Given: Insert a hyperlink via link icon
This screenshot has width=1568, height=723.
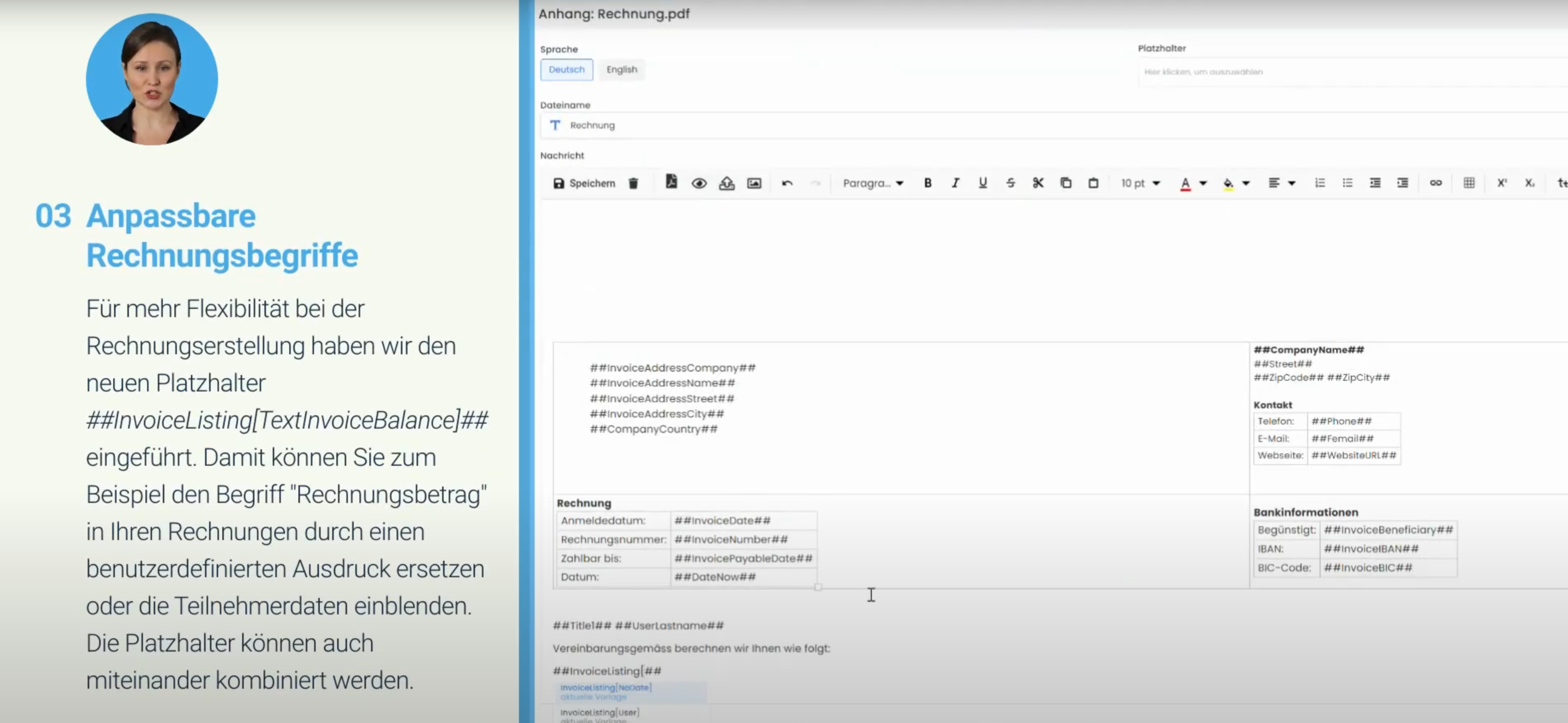Looking at the screenshot, I should (x=1435, y=183).
